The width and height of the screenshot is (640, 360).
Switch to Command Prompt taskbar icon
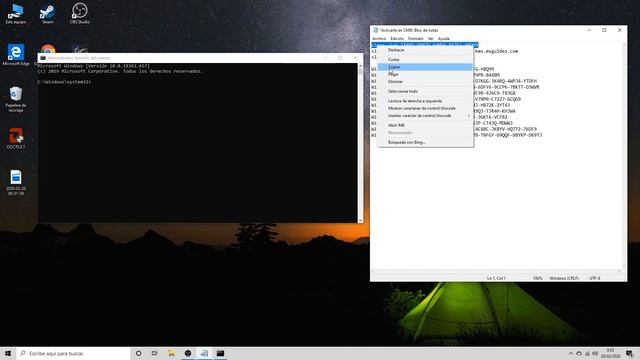pyautogui.click(x=220, y=353)
